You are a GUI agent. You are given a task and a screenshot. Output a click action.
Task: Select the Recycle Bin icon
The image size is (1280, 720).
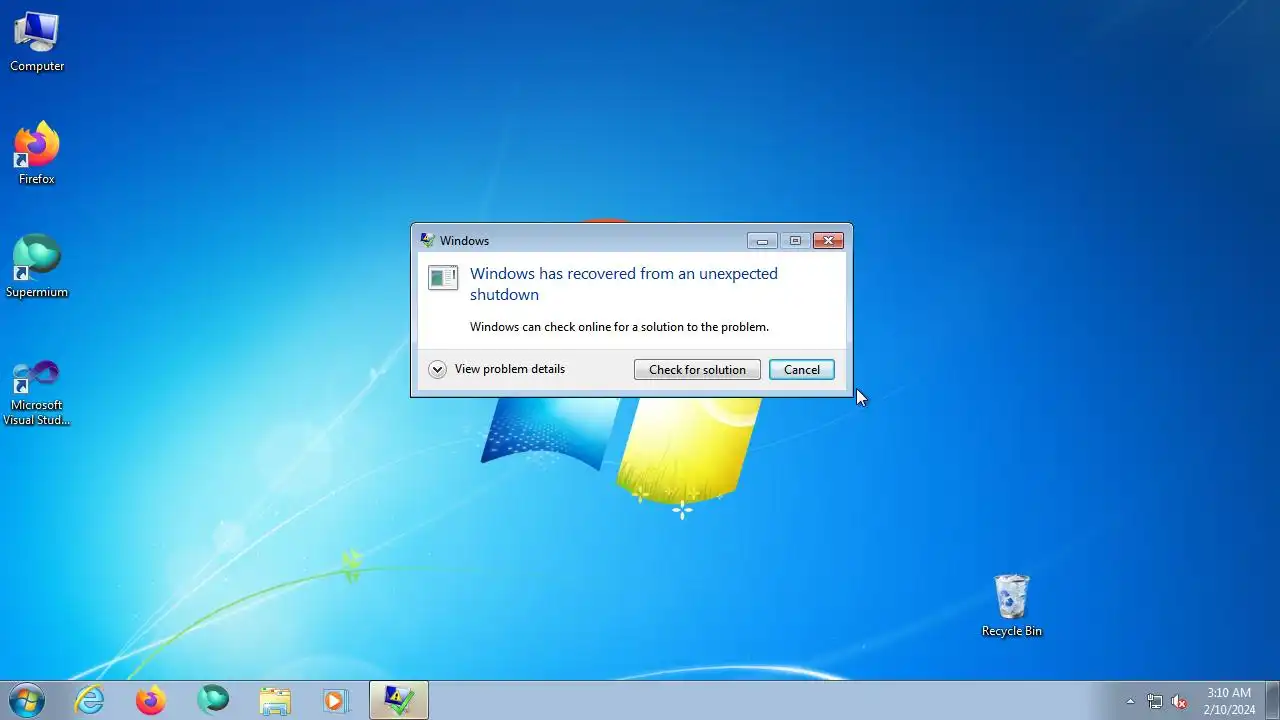click(1011, 606)
